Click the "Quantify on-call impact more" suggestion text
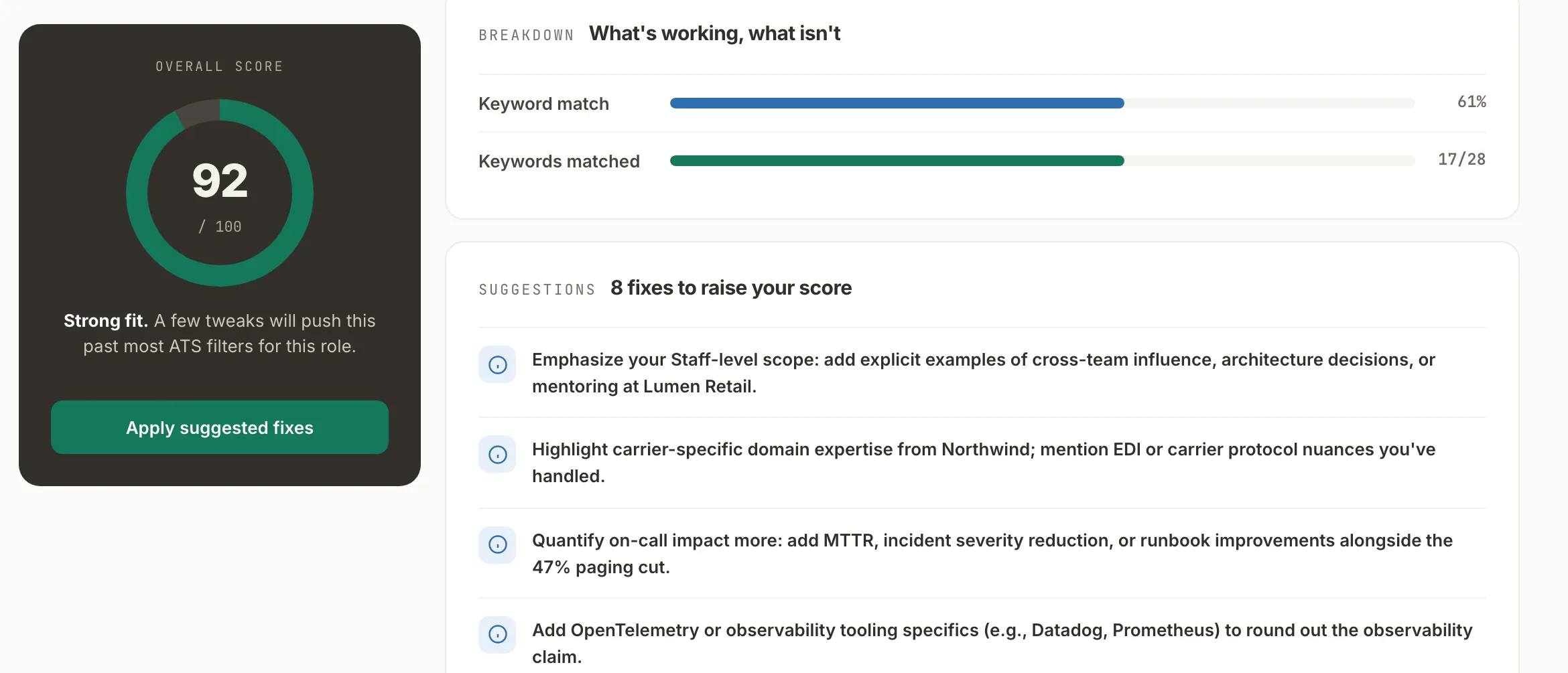Viewport: 1568px width, 673px height. pos(992,554)
